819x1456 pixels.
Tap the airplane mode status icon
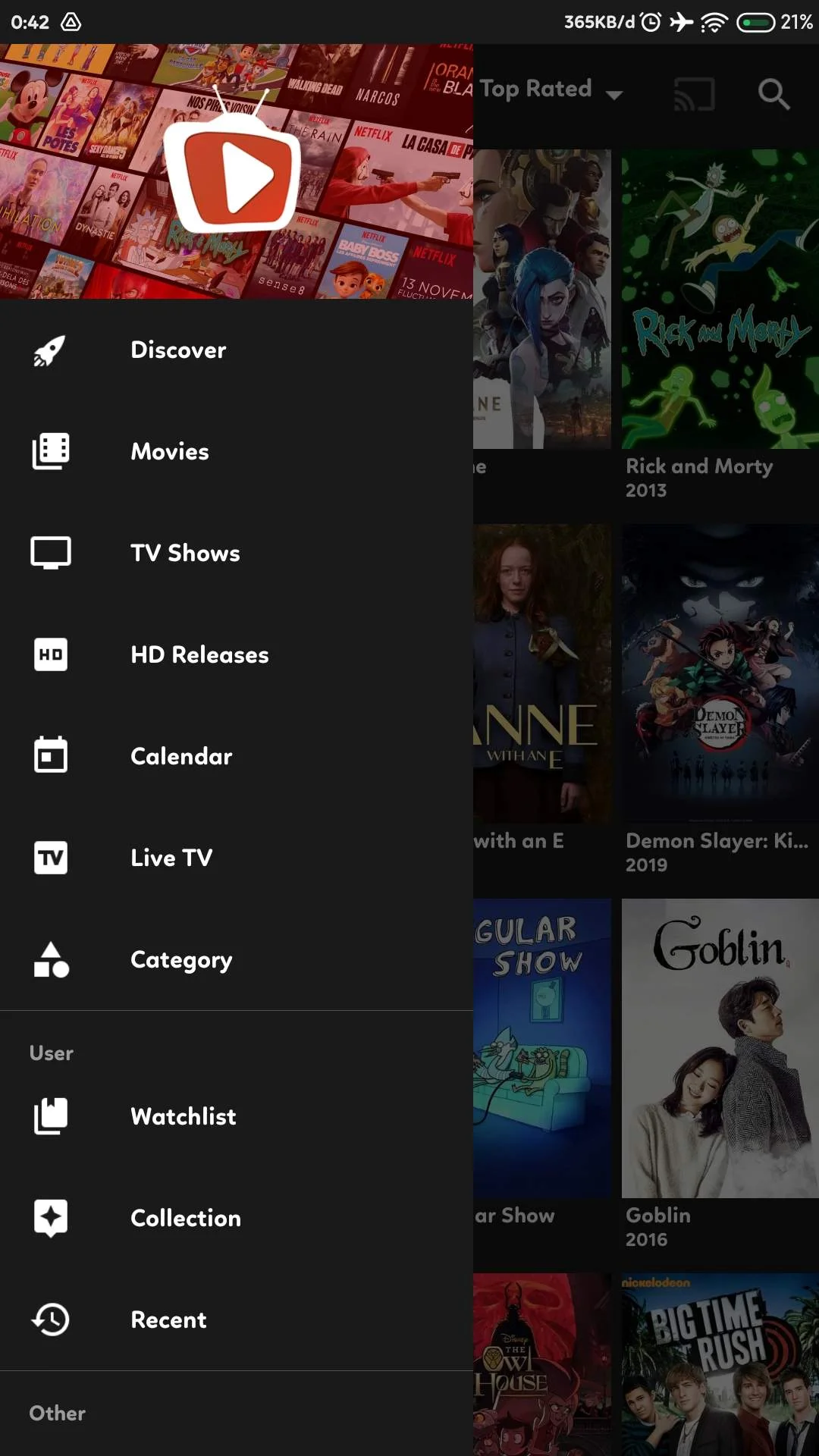(x=682, y=22)
